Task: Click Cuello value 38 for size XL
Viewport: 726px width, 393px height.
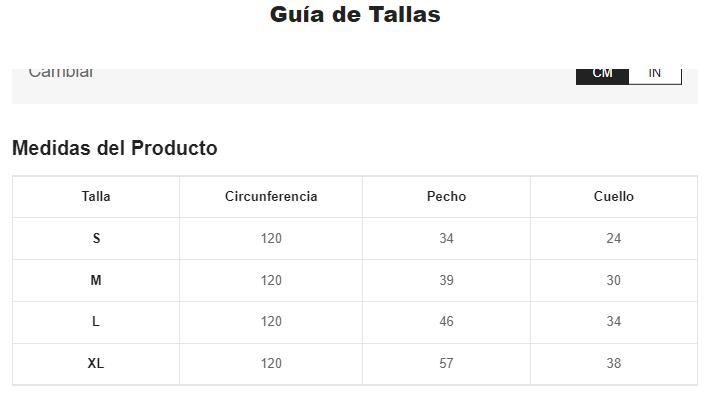Action: tap(613, 363)
